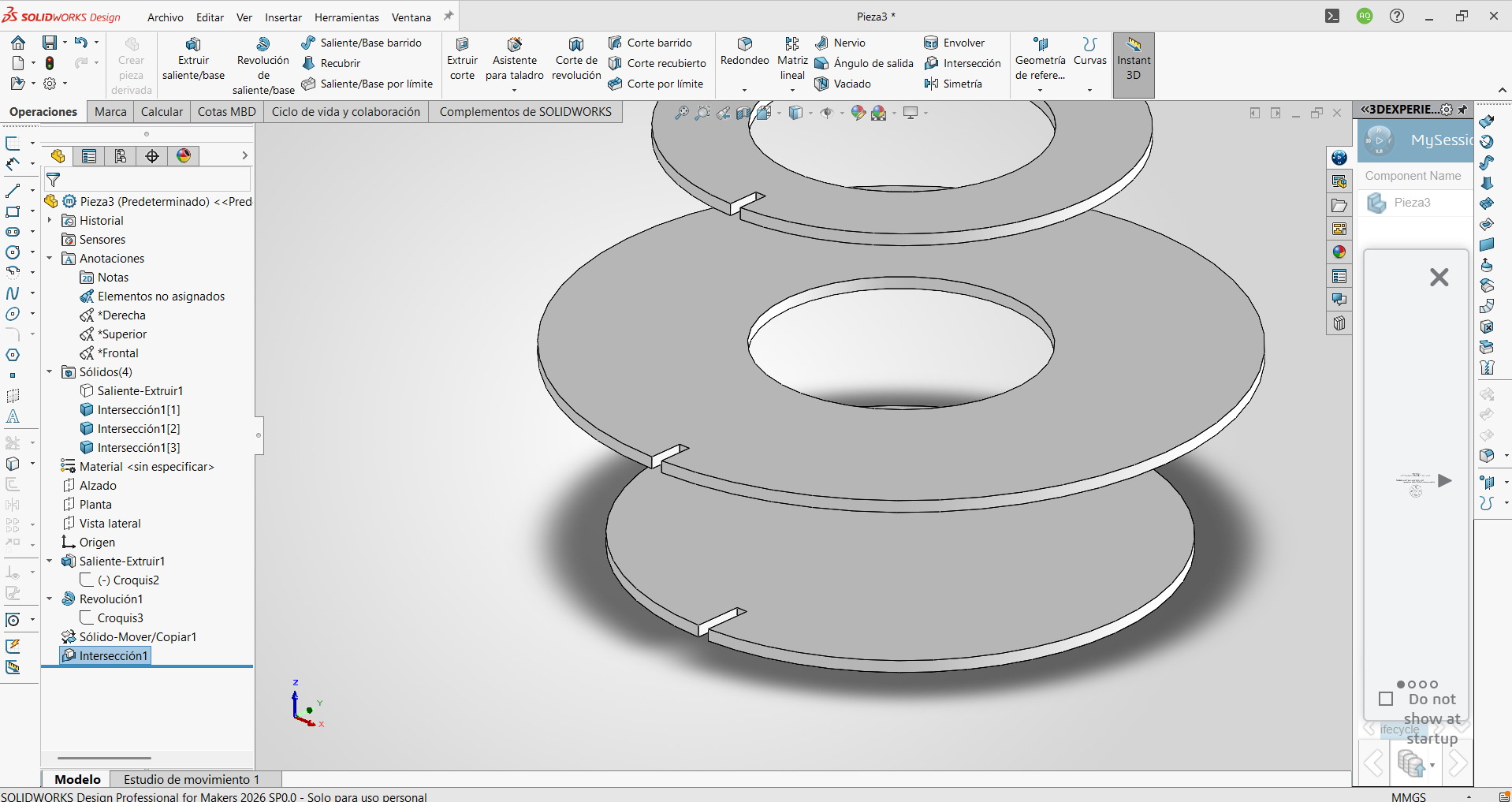Select Intersección1 feature in tree
This screenshot has width=1512, height=802.
[105, 656]
